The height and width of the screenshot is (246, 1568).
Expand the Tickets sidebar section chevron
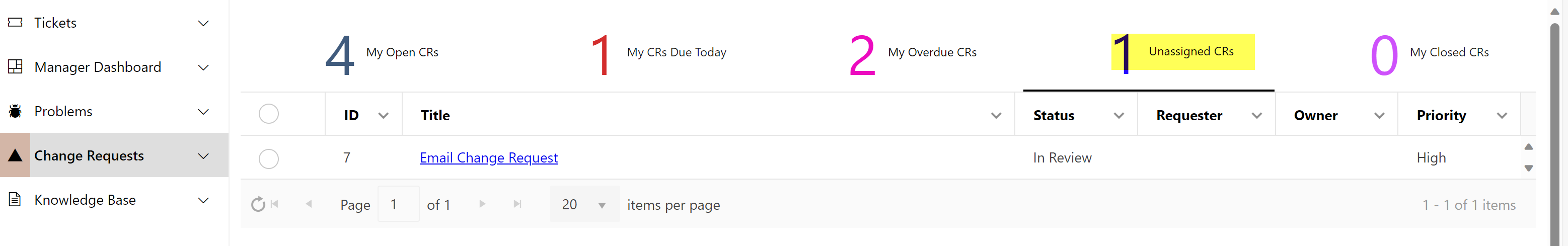tap(204, 23)
